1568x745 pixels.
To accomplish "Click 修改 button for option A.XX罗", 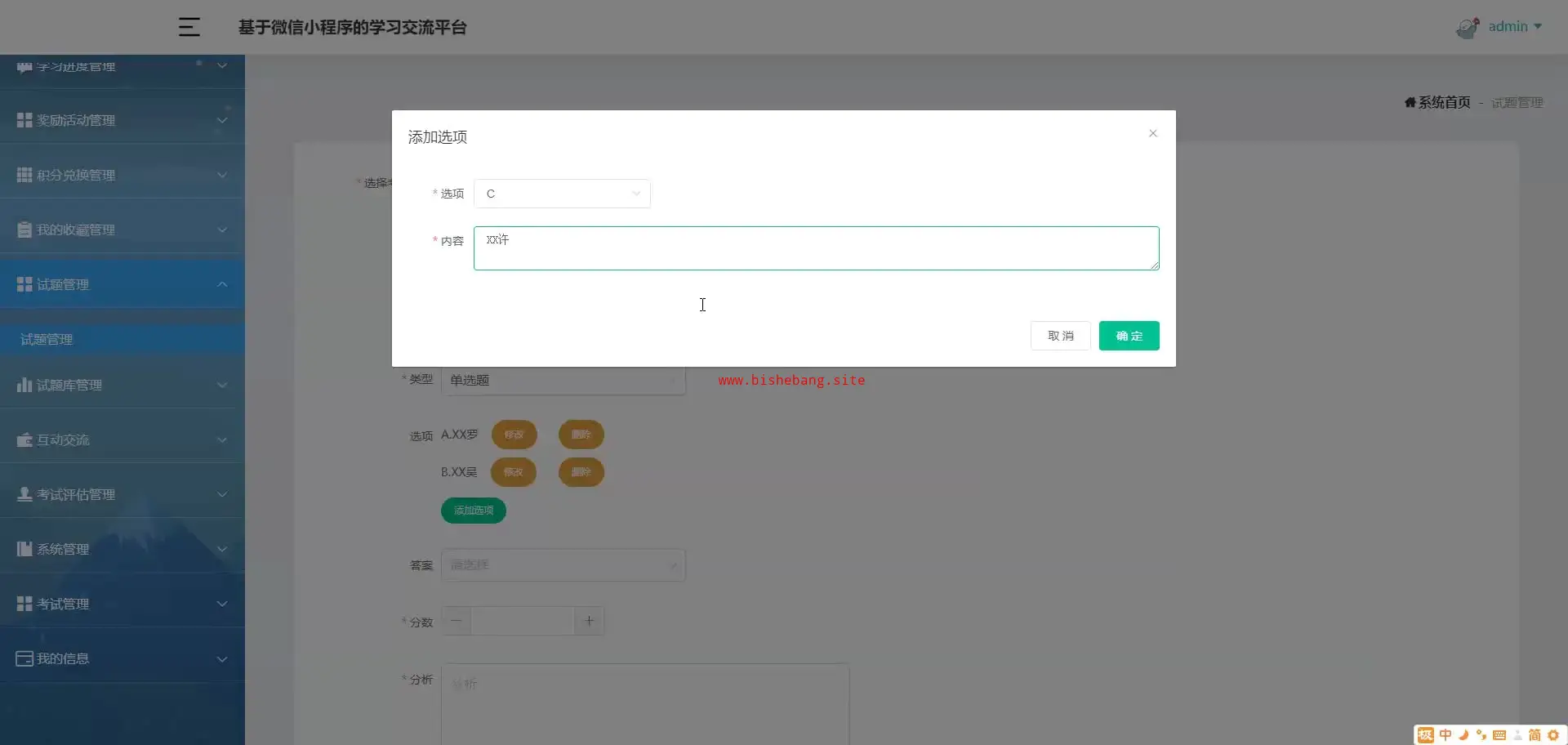I will pos(514,435).
